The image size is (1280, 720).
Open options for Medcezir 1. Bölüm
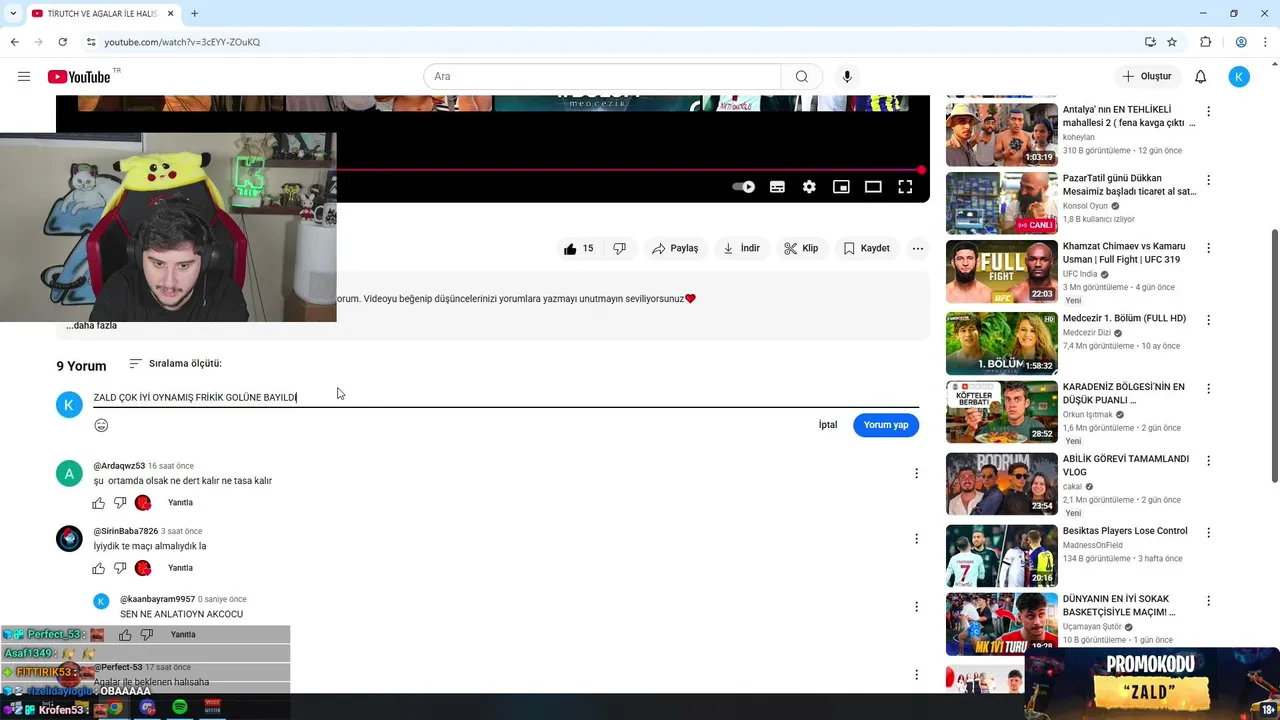pyautogui.click(x=1208, y=321)
